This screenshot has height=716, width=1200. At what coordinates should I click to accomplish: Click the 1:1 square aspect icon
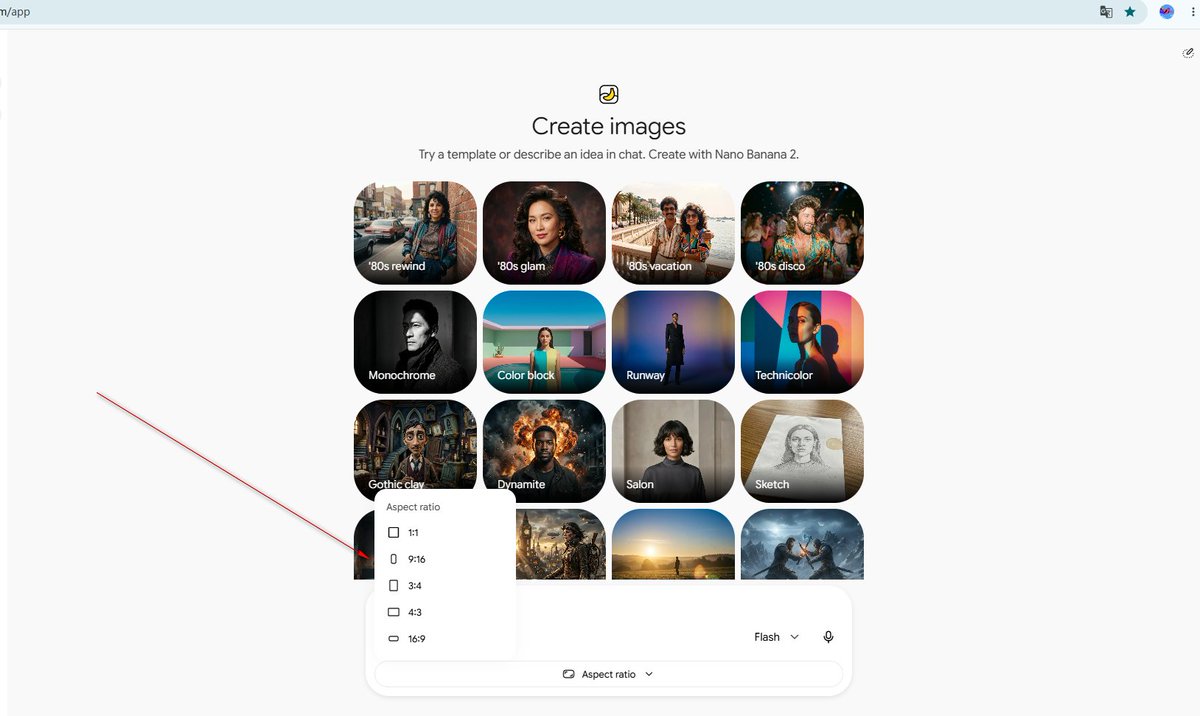(x=393, y=533)
